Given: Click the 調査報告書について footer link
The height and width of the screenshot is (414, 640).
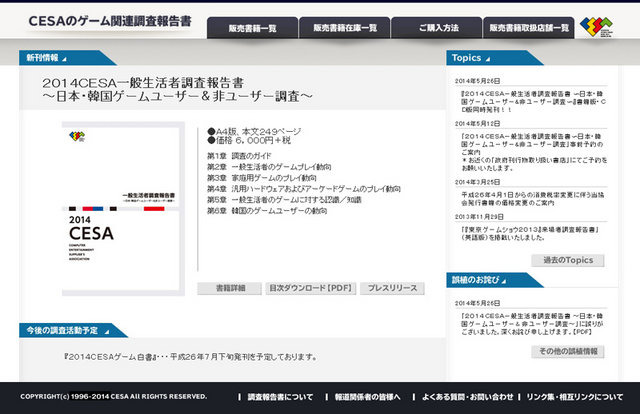Looking at the screenshot, I should coord(280,397).
